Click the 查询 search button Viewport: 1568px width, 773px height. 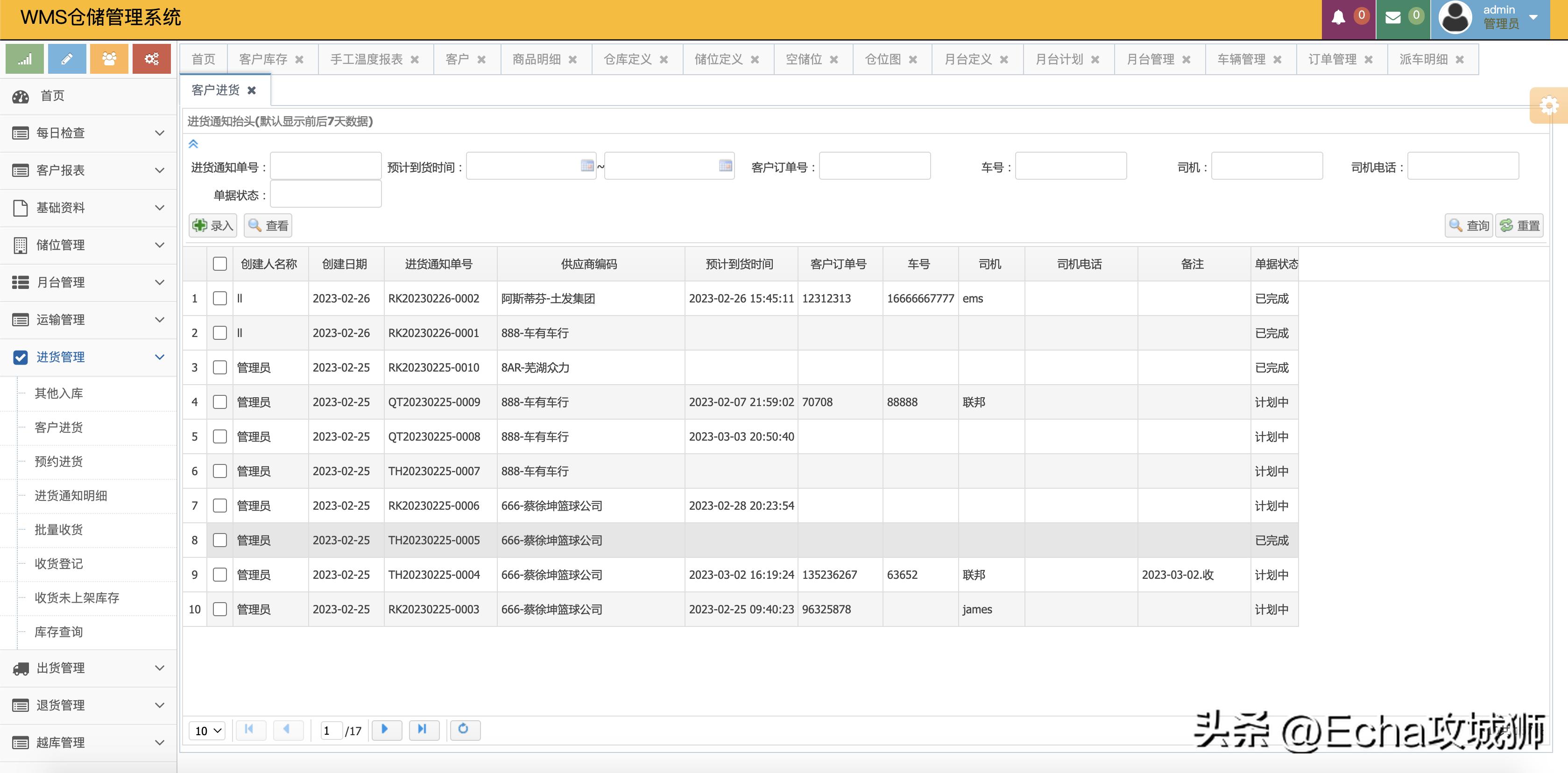tap(1468, 225)
